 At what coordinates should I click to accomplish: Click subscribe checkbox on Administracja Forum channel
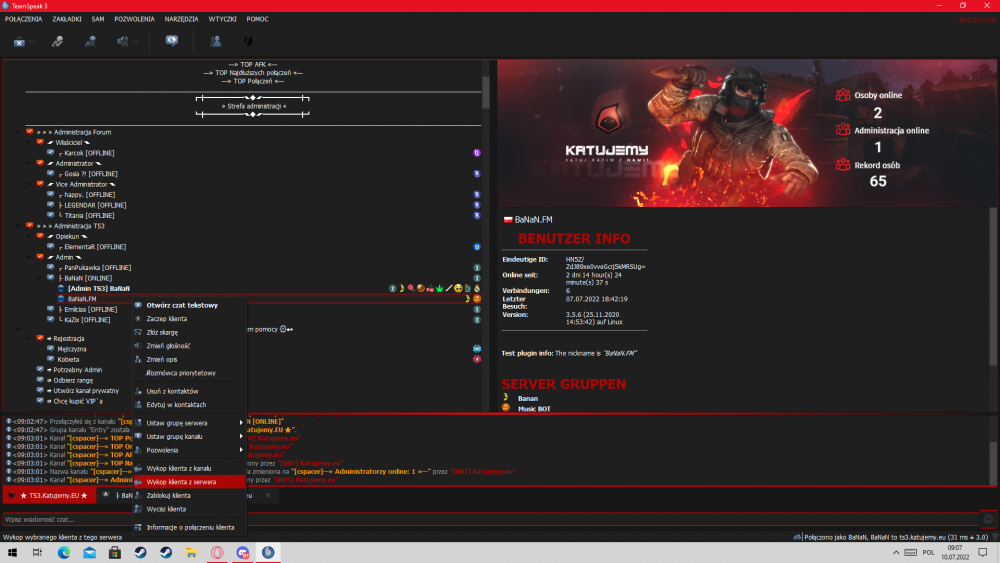[x=29, y=132]
